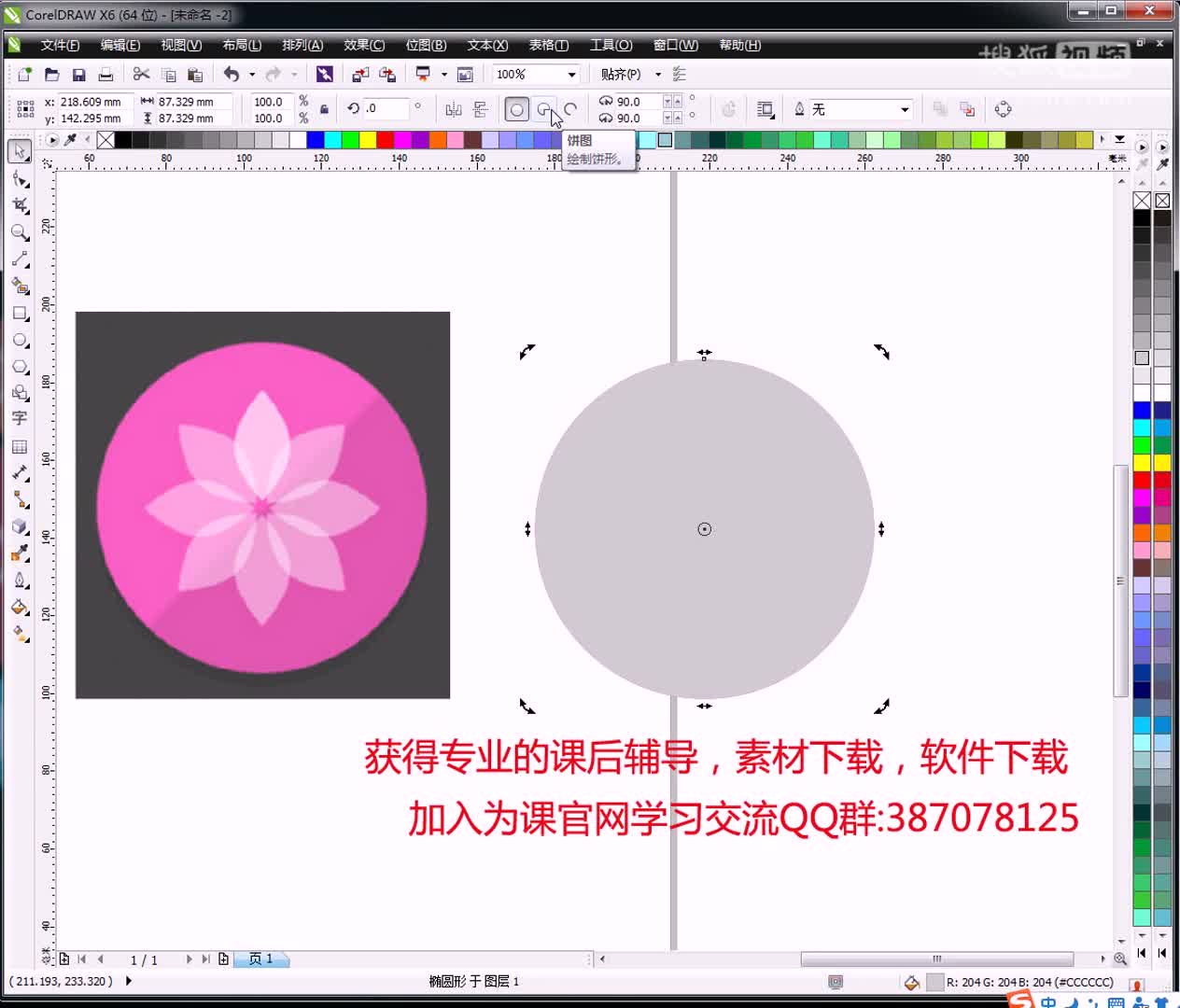Go to the next page arrow
This screenshot has height=1008, width=1180.
pyautogui.click(x=189, y=959)
